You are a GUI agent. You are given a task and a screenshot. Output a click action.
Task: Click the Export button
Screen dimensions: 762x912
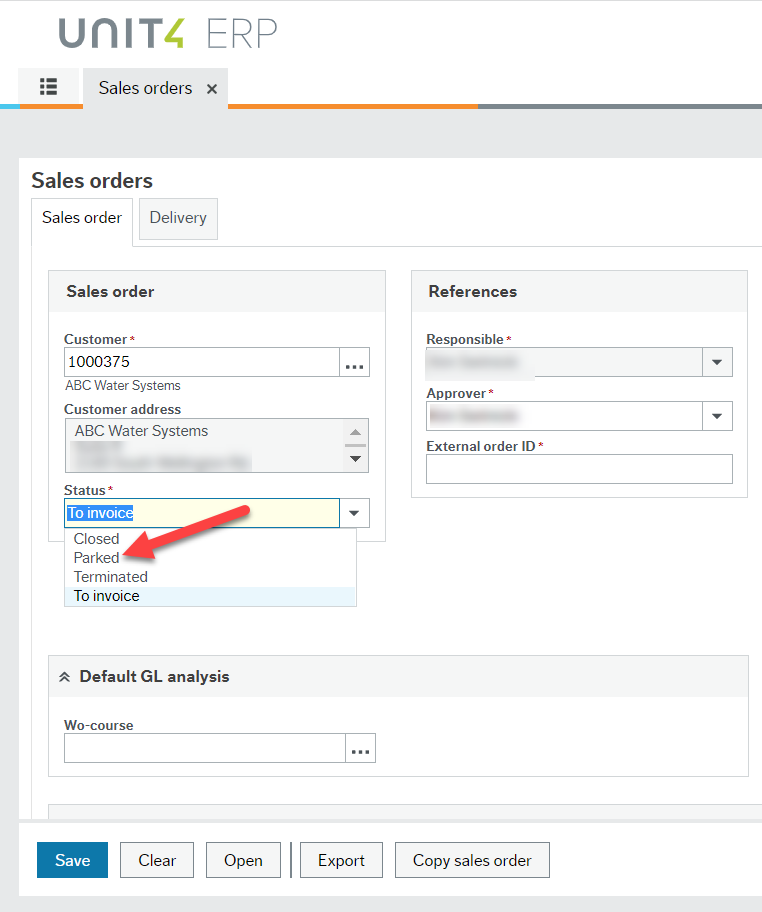tap(341, 860)
